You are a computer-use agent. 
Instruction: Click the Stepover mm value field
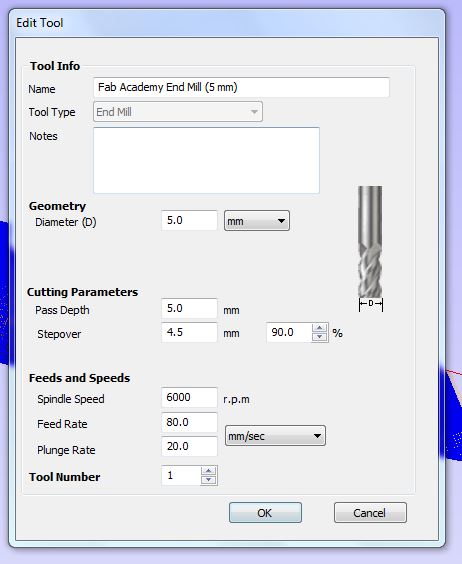(x=189, y=332)
